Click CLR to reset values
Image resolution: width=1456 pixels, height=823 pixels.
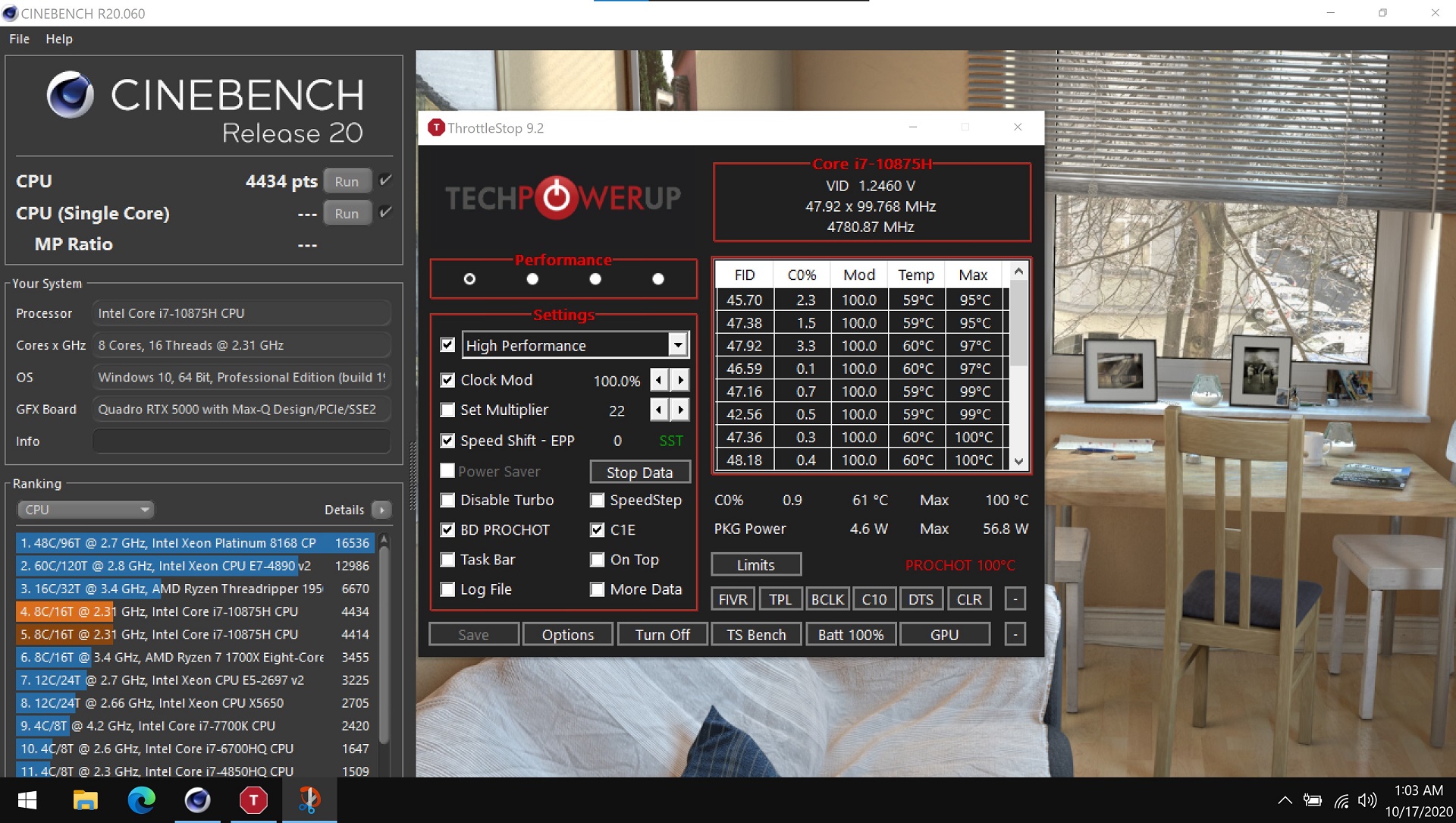click(x=969, y=599)
